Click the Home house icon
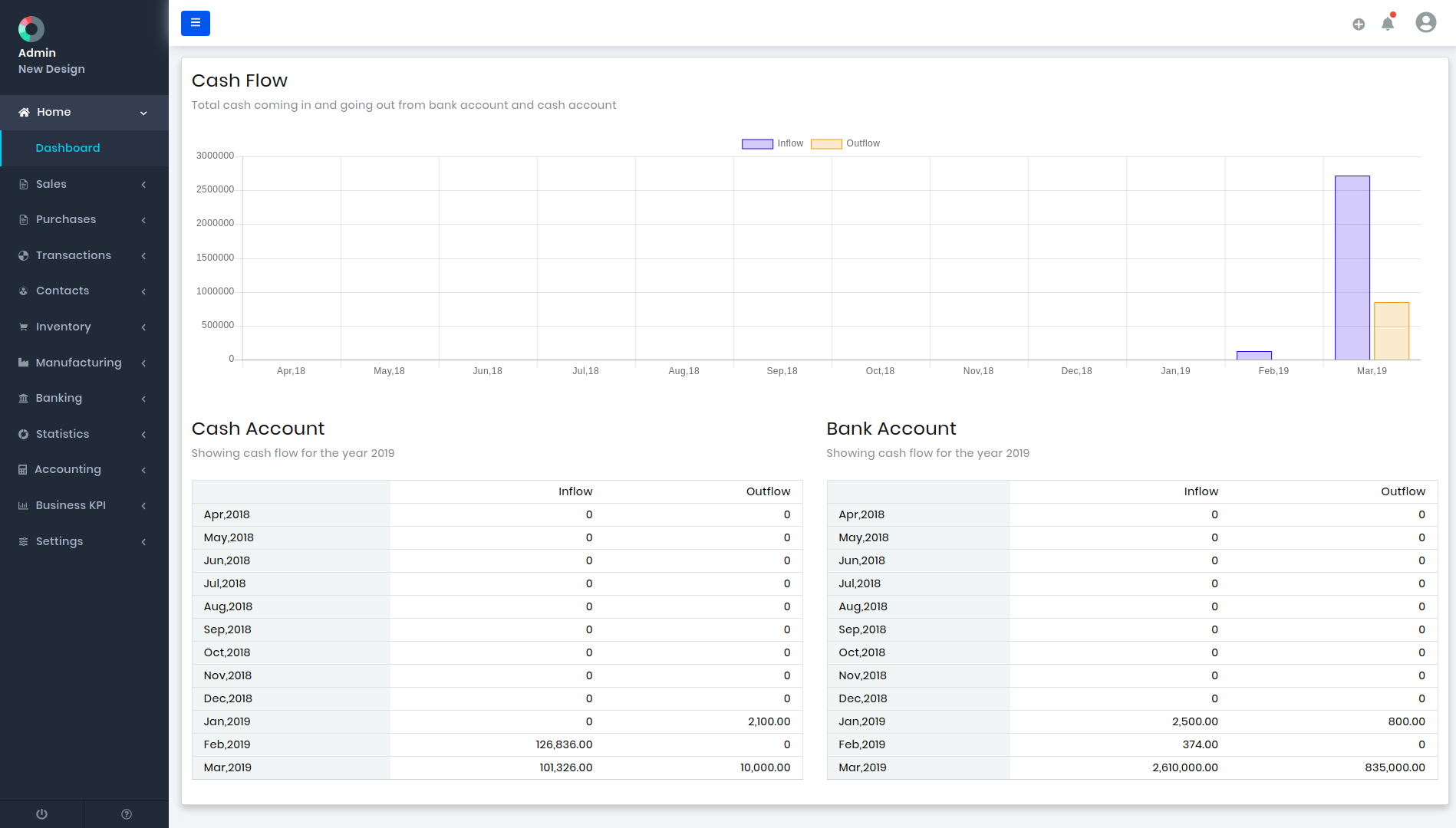This screenshot has width=1456, height=828. [24, 113]
